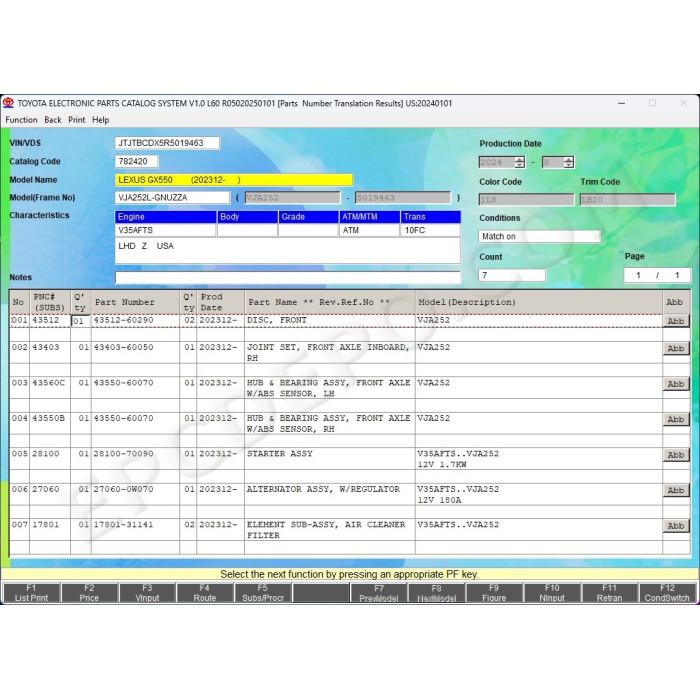The image size is (700, 700).
Task: Click Abb button for STARTER ASSY row
Action: tap(676, 455)
